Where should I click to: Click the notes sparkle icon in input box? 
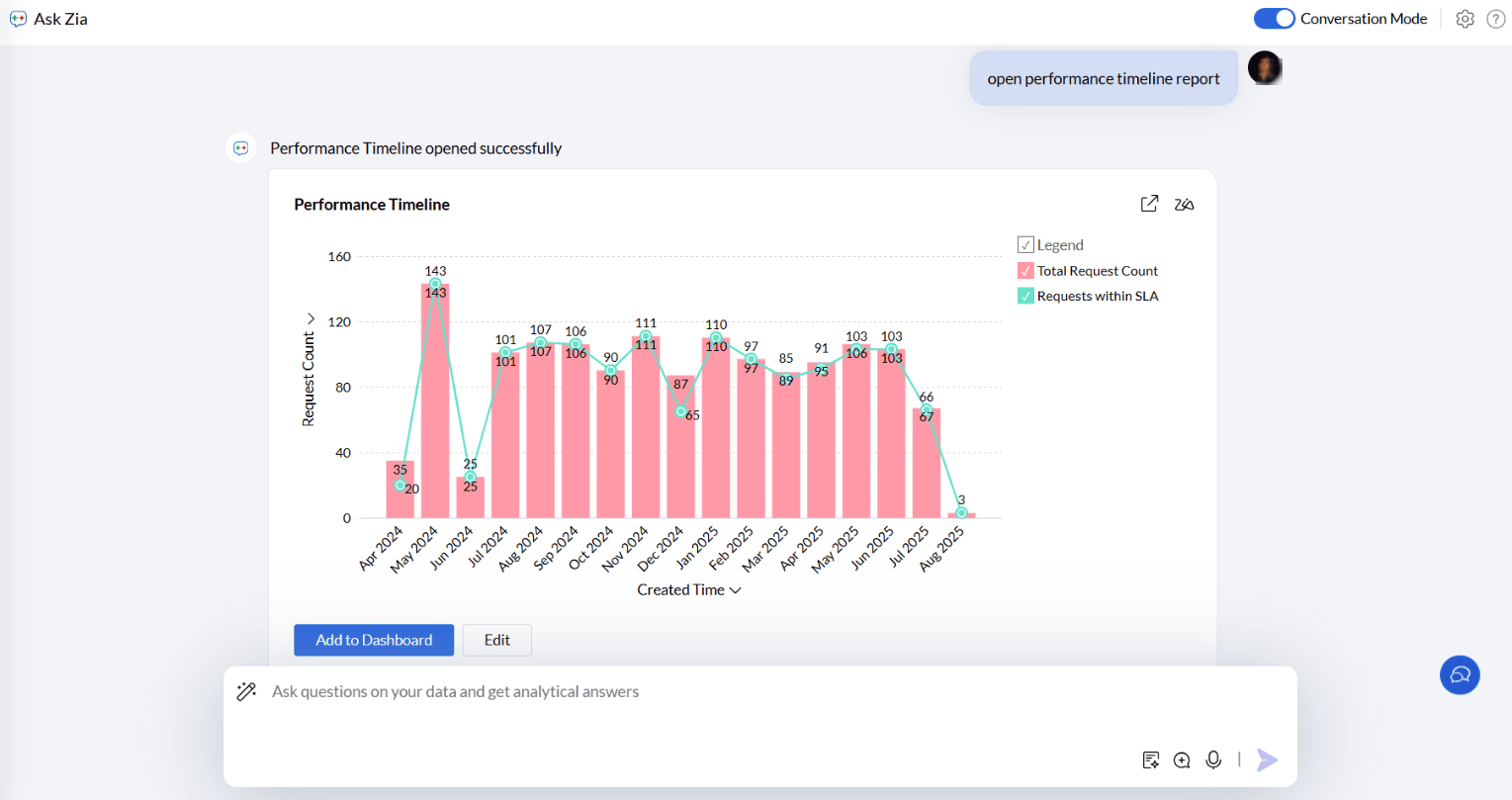pos(1151,759)
